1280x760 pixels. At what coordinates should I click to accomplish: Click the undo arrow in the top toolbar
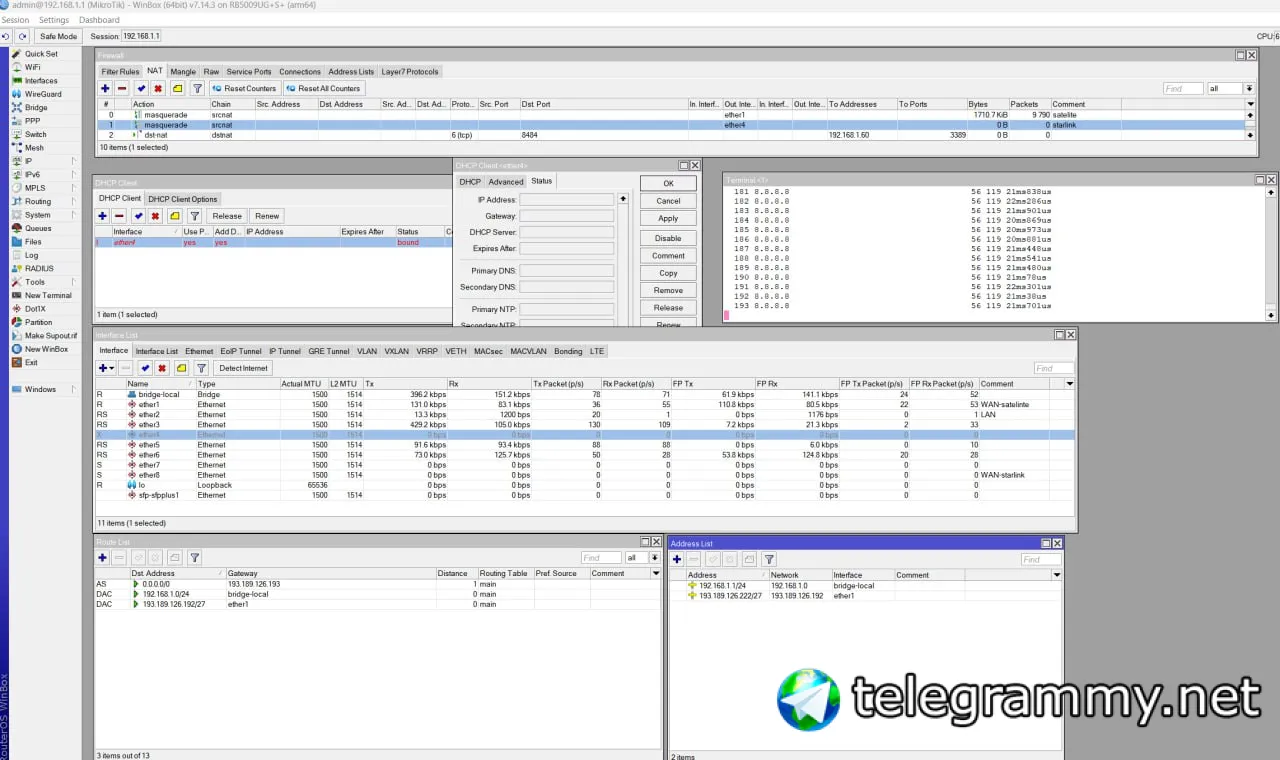pos(6,36)
